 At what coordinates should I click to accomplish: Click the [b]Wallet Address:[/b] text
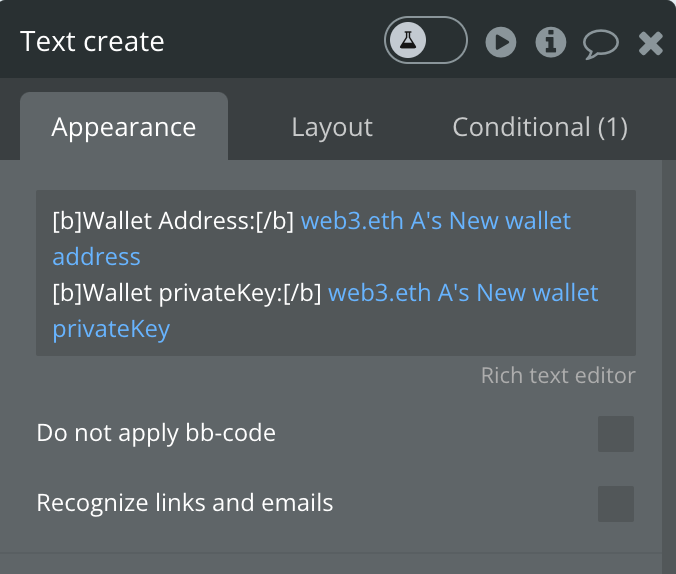tap(173, 221)
